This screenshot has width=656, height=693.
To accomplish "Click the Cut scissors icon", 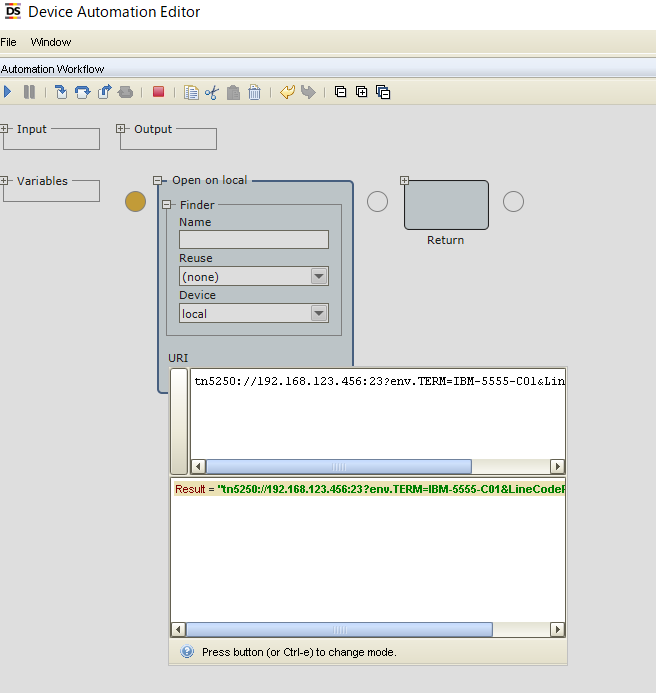I will (x=212, y=92).
